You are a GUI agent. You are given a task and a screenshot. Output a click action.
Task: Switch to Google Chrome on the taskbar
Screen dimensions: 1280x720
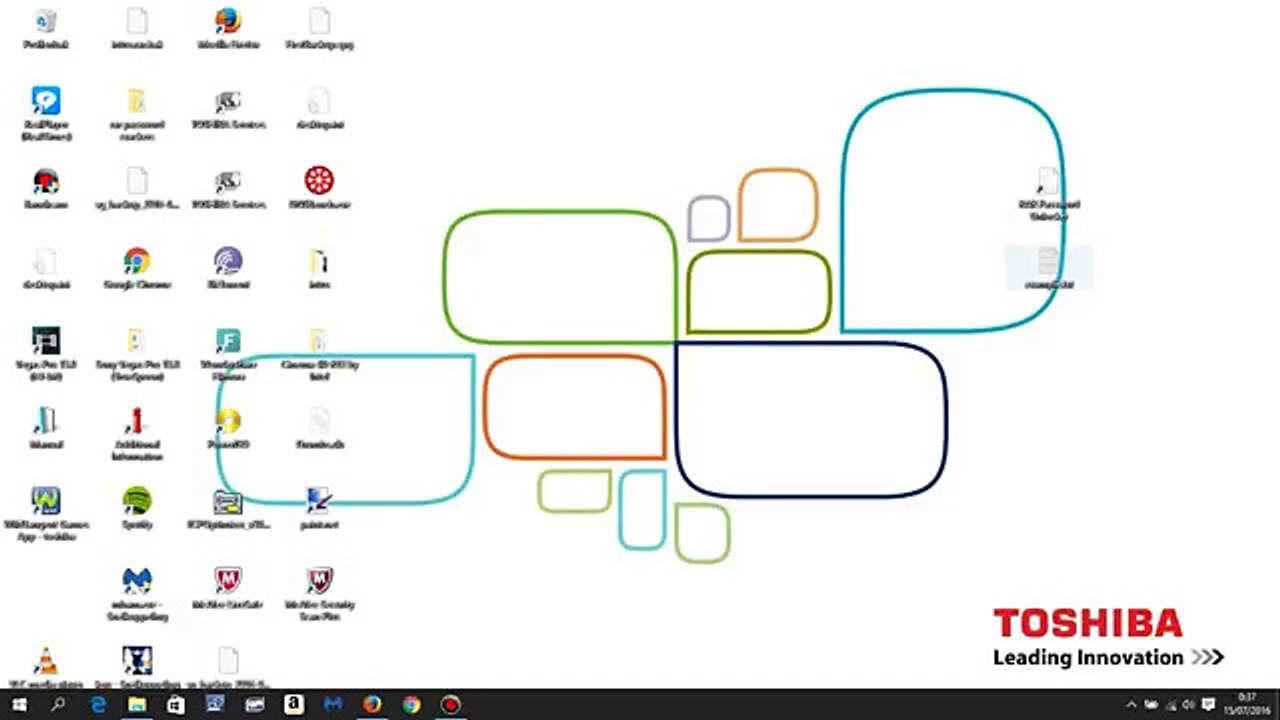(x=411, y=705)
